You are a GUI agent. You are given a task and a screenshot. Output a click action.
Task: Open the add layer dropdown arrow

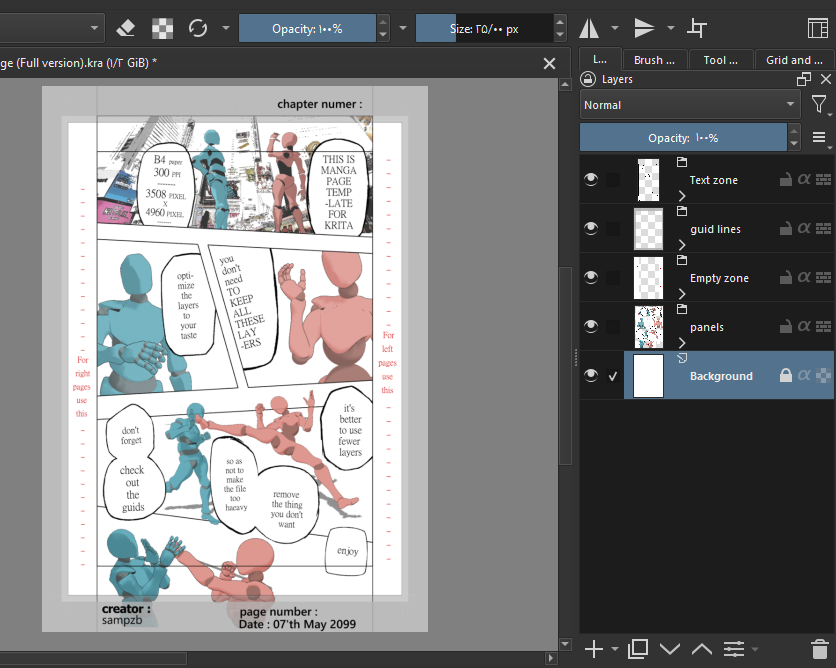[615, 649]
